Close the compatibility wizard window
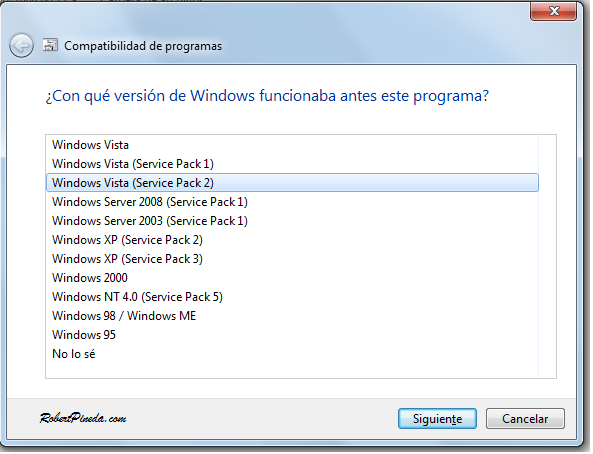 point(555,11)
